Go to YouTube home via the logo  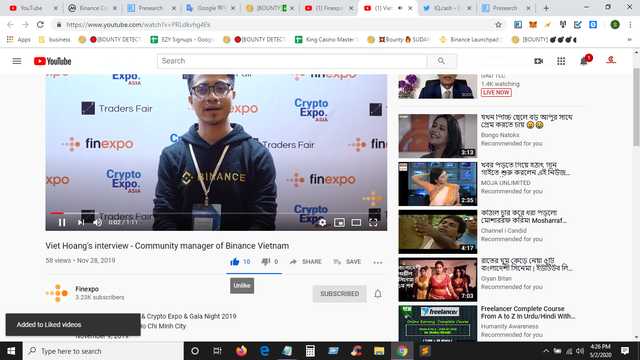click(53, 61)
